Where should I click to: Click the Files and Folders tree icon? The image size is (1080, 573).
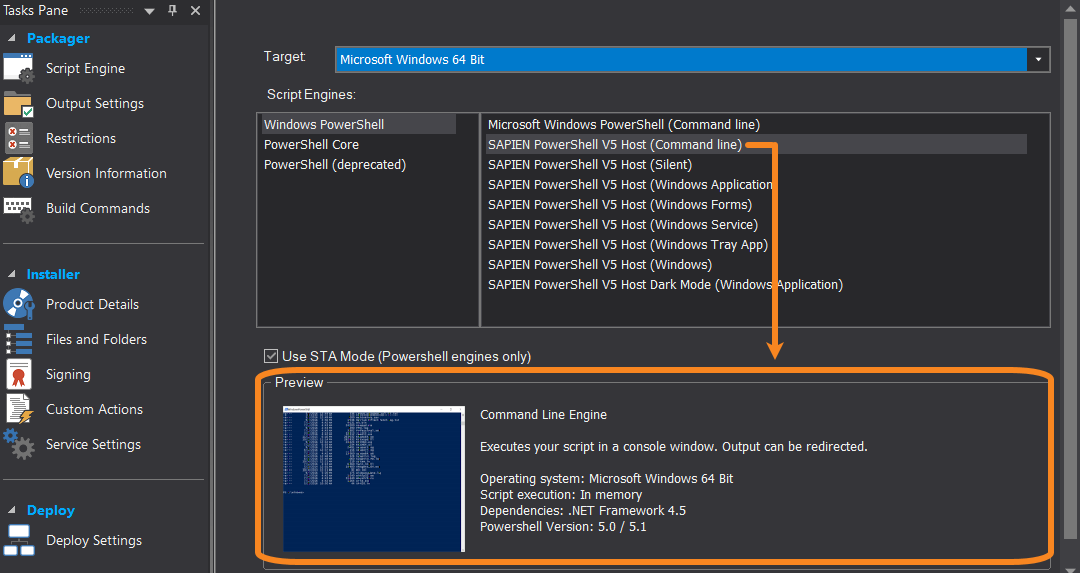tap(19, 339)
